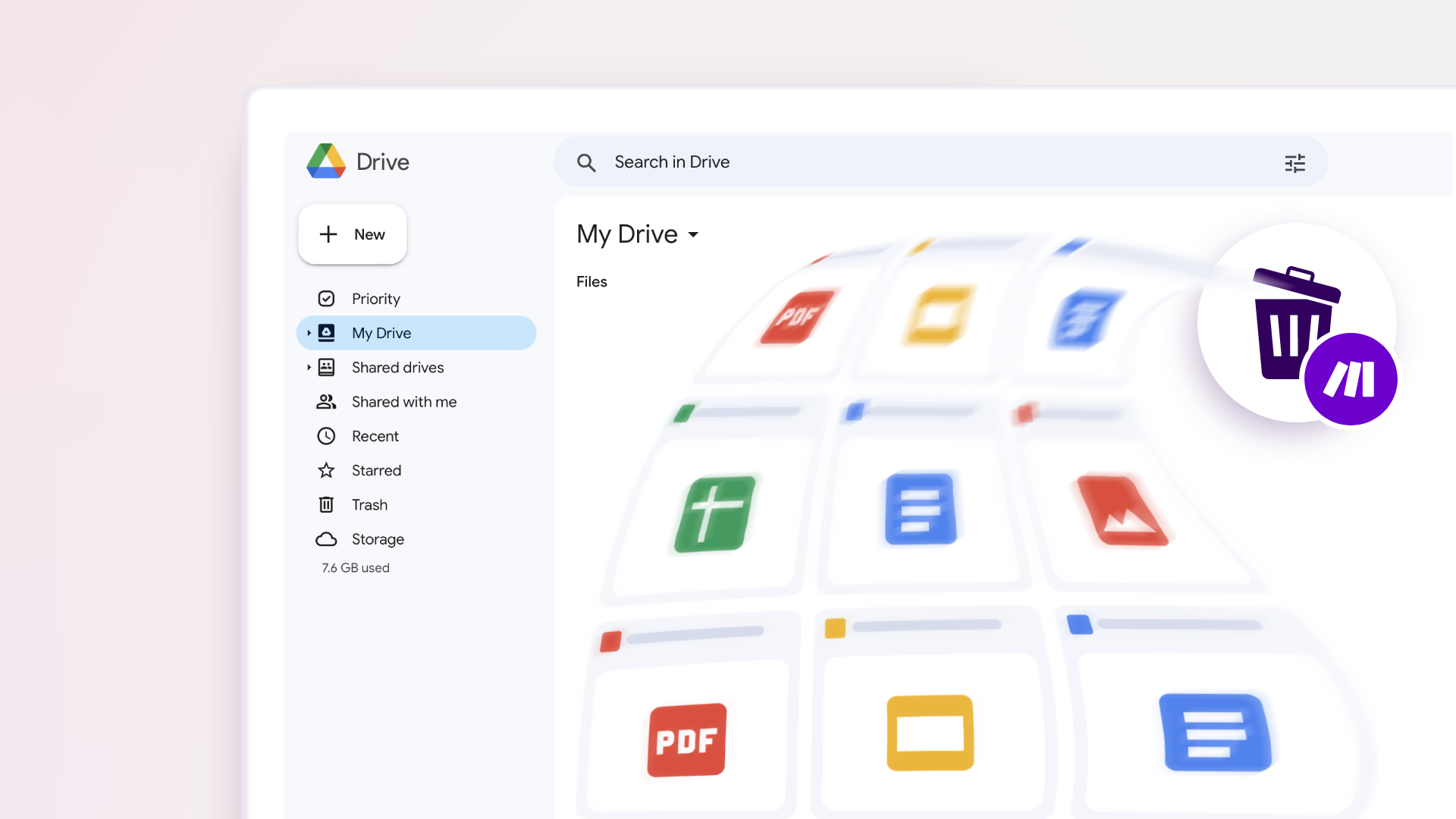The width and height of the screenshot is (1456, 819).
Task: Click Search in Drive input field
Action: coord(940,162)
